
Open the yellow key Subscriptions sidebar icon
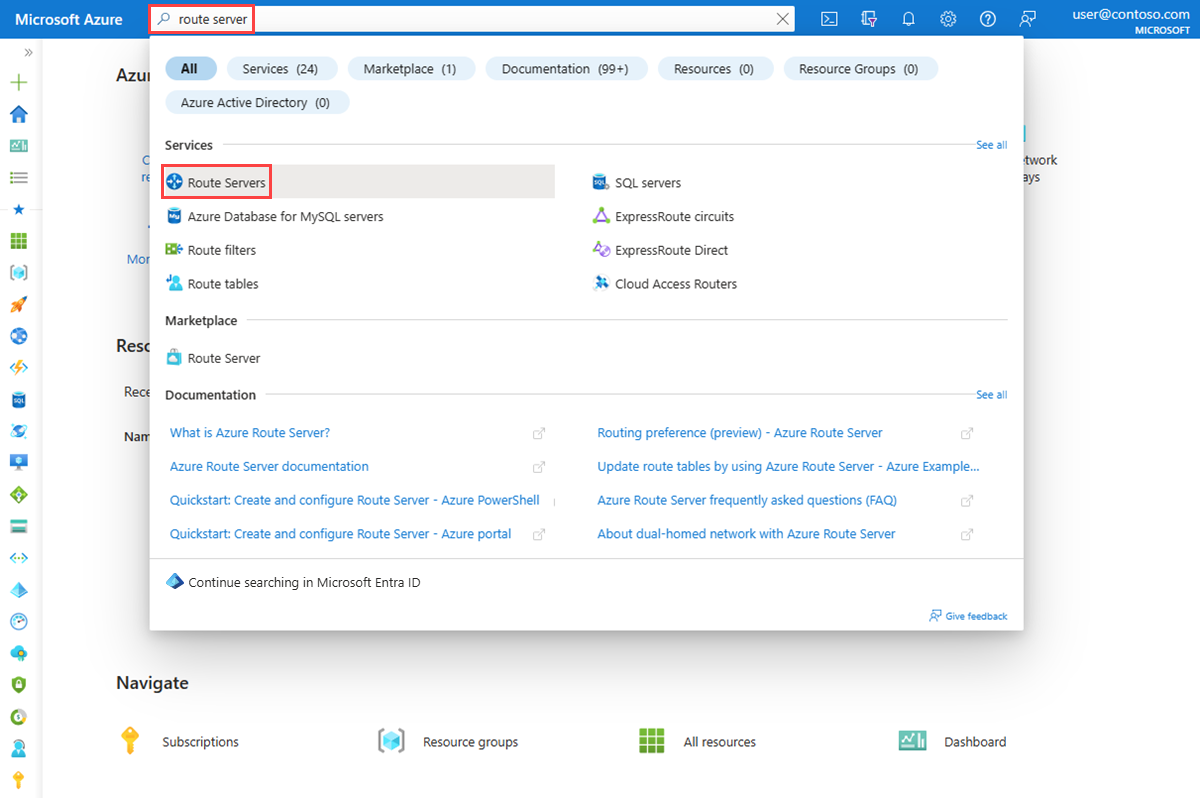point(18,780)
